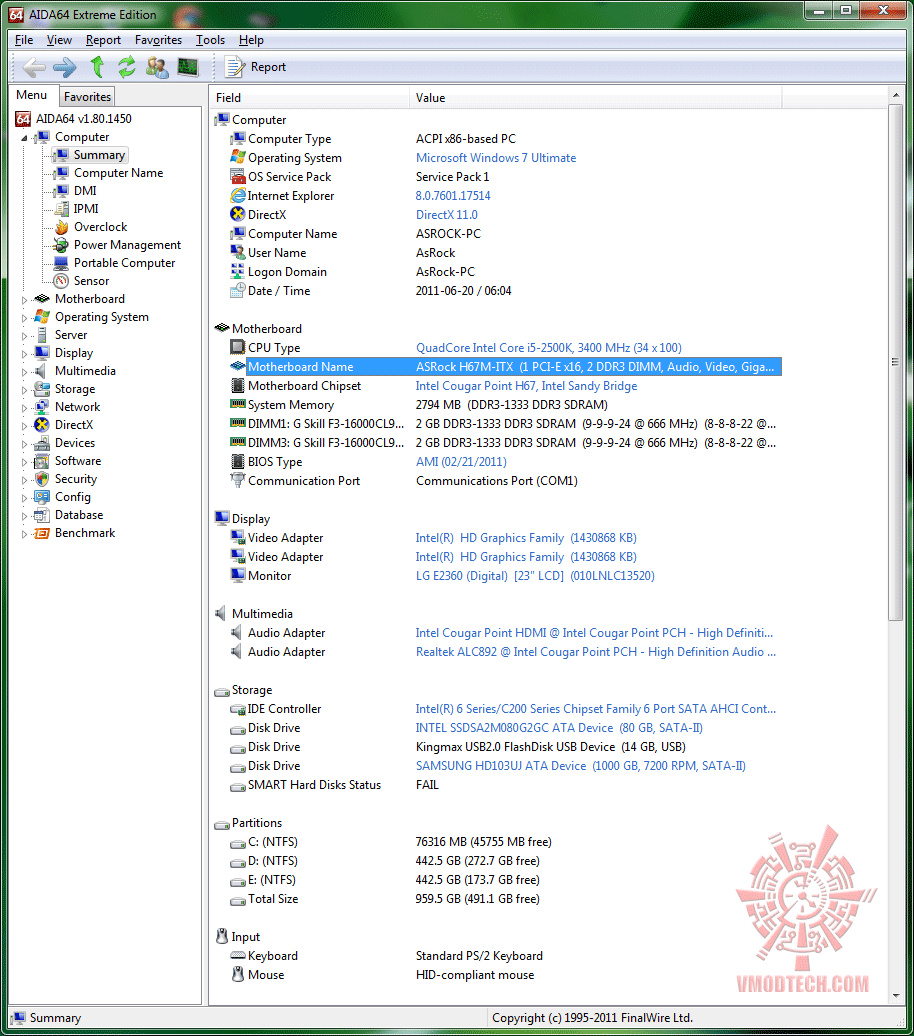
Task: Click the Refresh toolbar icon
Action: point(126,67)
